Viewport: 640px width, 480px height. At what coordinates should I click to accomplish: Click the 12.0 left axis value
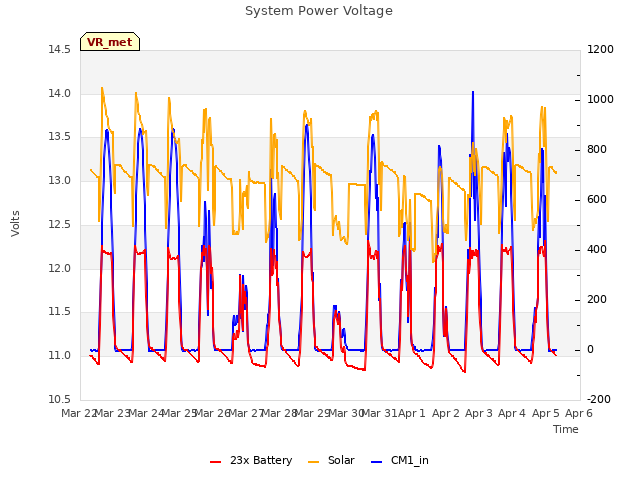tap(60, 268)
